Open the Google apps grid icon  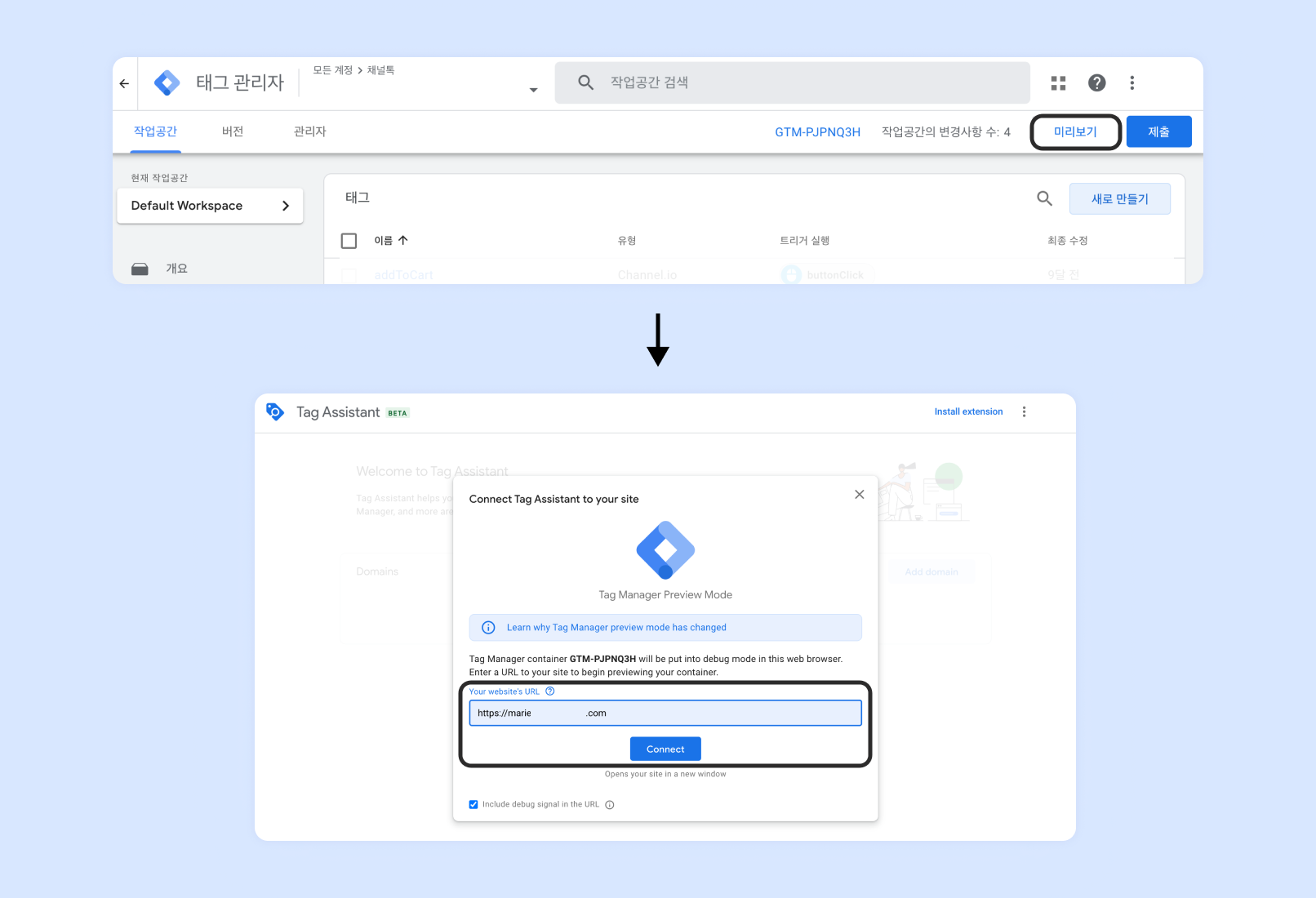[1058, 83]
